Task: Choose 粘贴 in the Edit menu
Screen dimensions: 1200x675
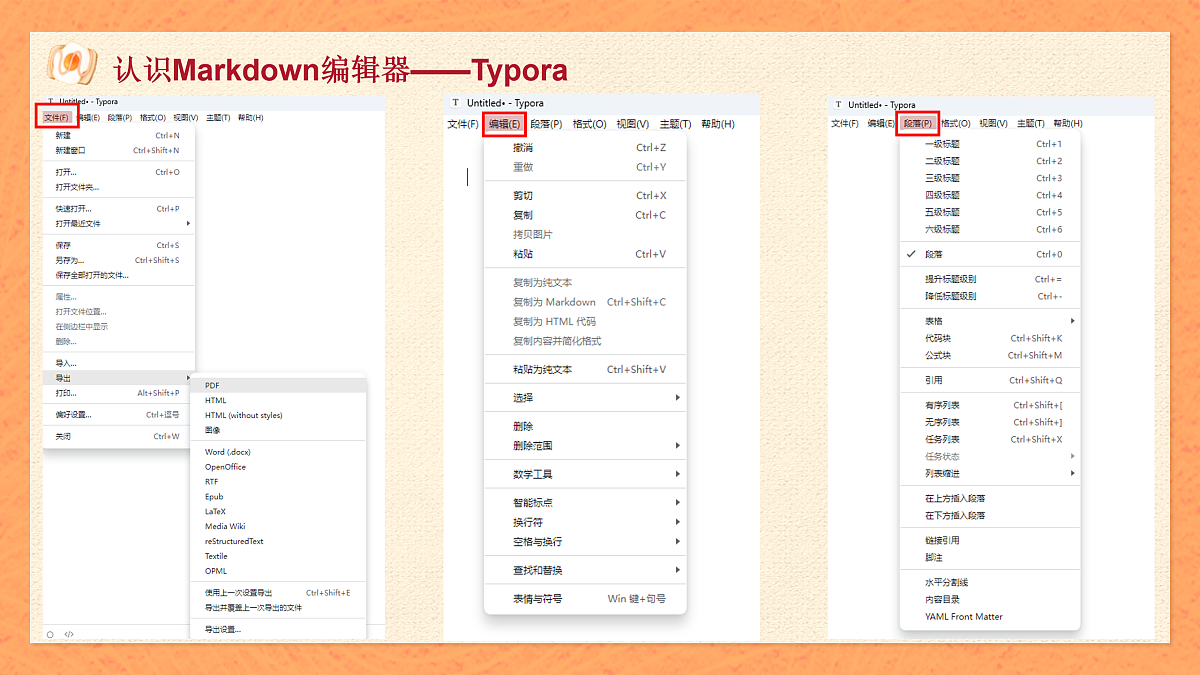Action: pyautogui.click(x=585, y=254)
